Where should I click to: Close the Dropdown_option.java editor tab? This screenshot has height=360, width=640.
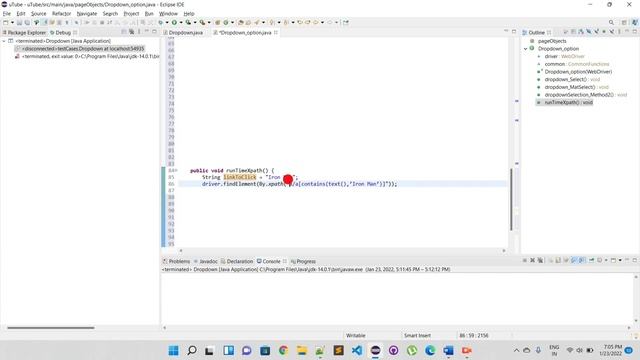[x=276, y=32]
